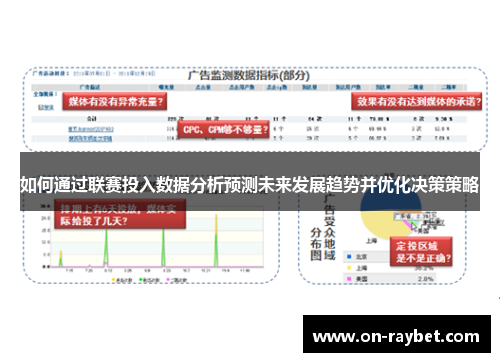Viewport: 500px width, 362px height.
Task: Click the green line chart legend dot
Action: [x=141, y=279]
